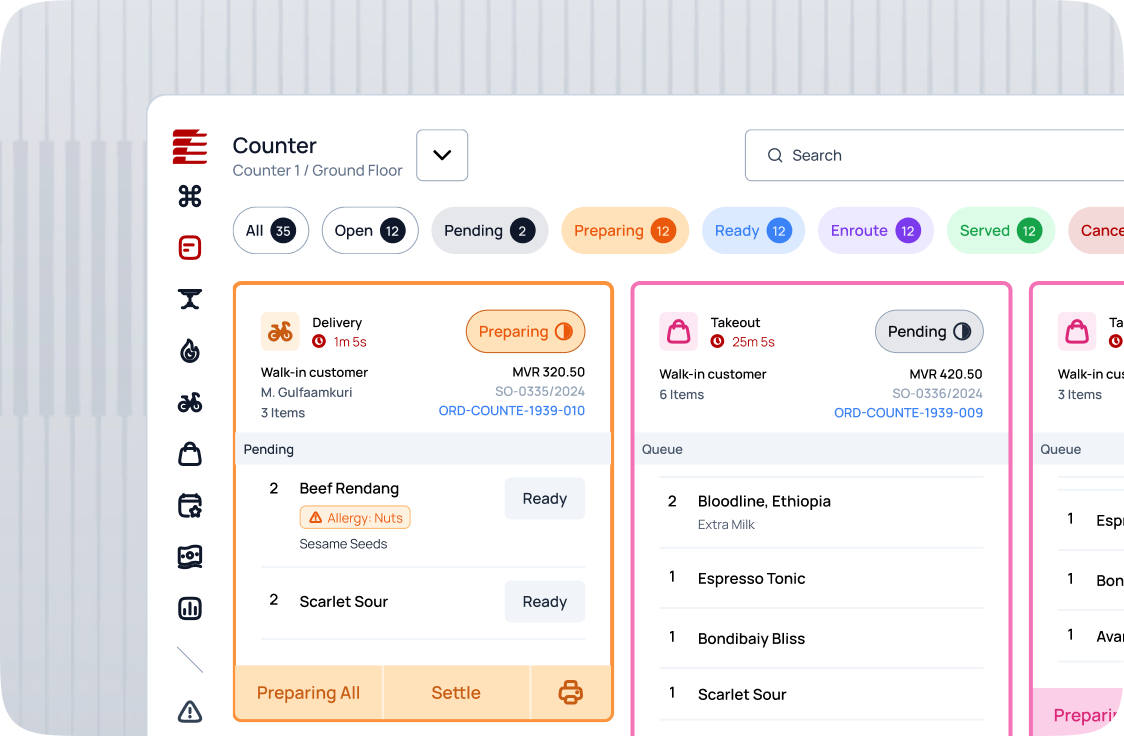Click the Preparing All button

click(309, 693)
